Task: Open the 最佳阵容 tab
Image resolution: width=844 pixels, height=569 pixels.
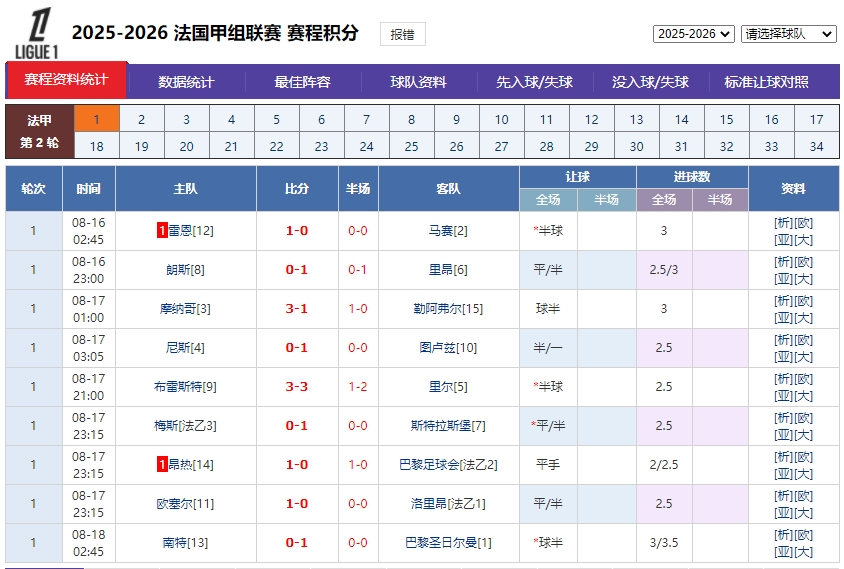Action: pos(302,82)
